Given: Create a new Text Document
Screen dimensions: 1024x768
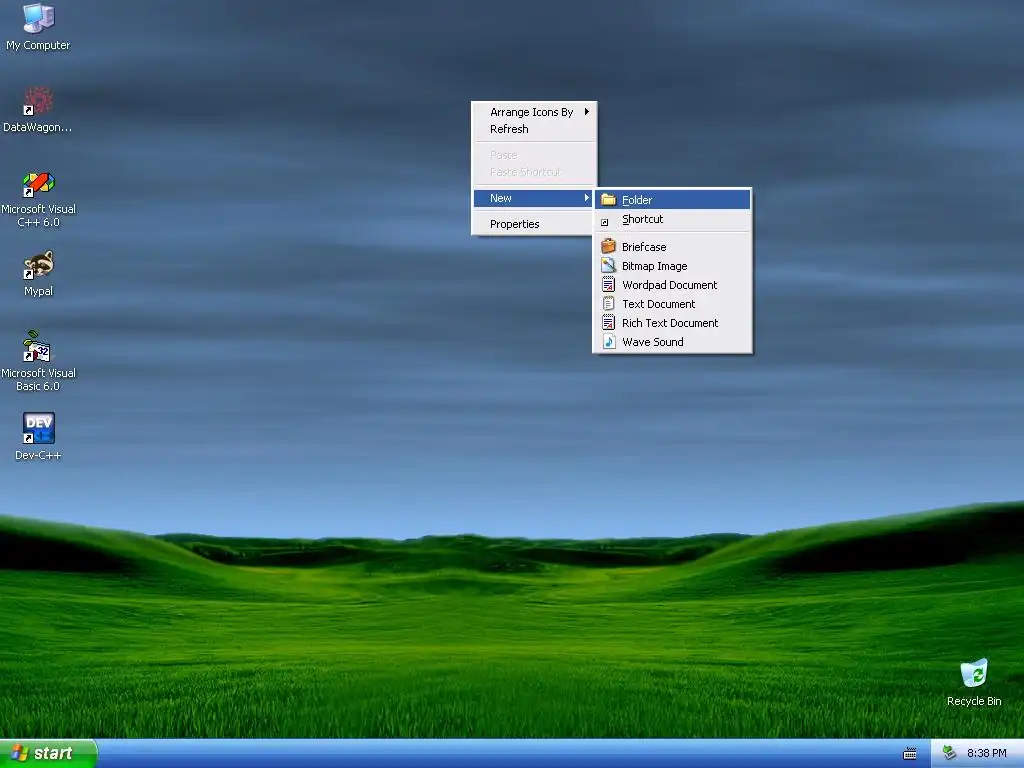Looking at the screenshot, I should click(x=672, y=304).
